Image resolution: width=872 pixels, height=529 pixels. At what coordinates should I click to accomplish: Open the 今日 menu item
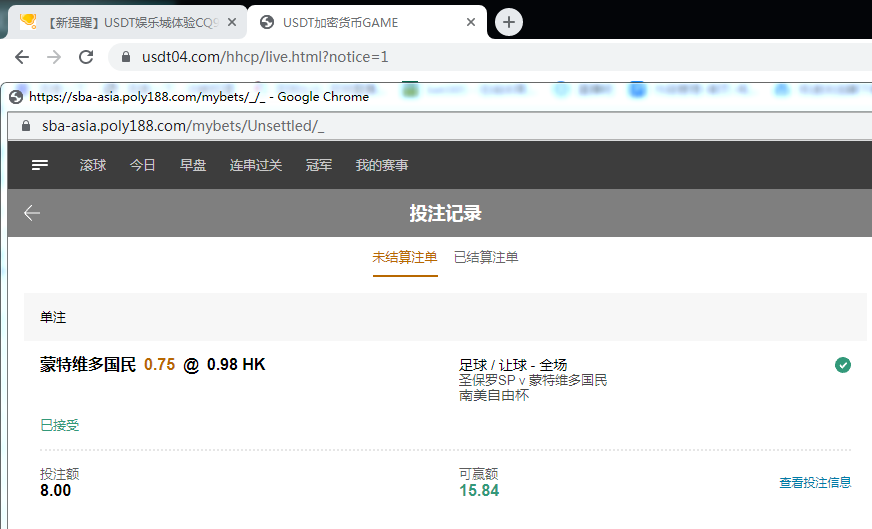pyautogui.click(x=143, y=165)
